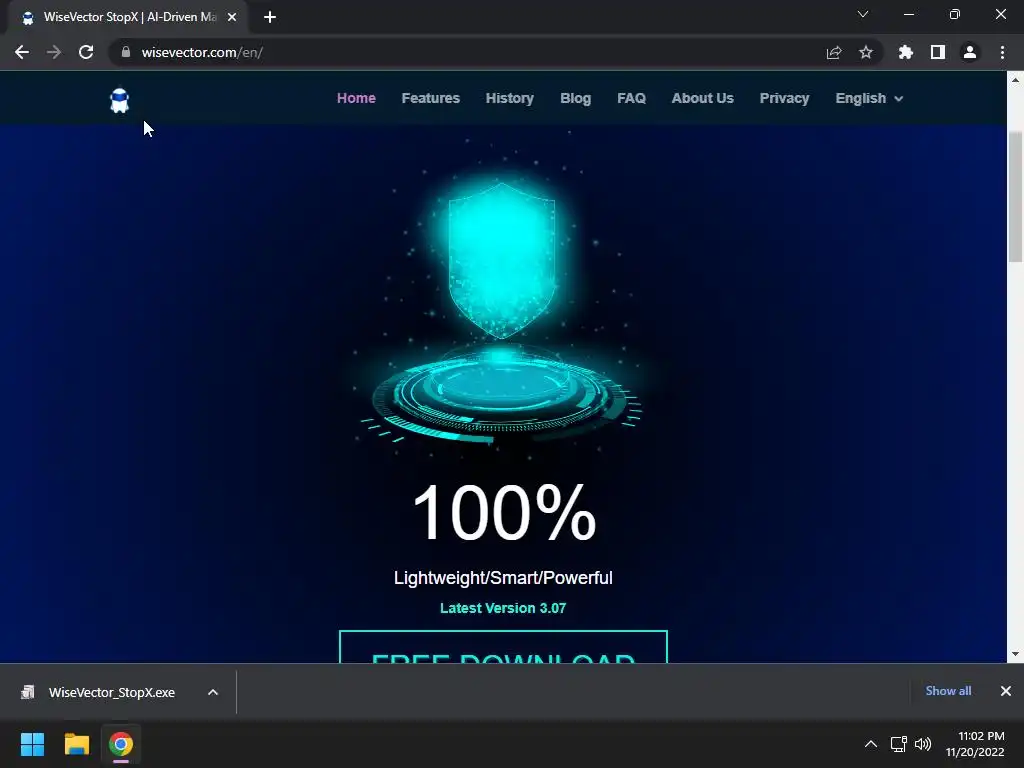Expand WiseVector_StopX.exe download options arrow
The height and width of the screenshot is (768, 1024).
point(213,692)
